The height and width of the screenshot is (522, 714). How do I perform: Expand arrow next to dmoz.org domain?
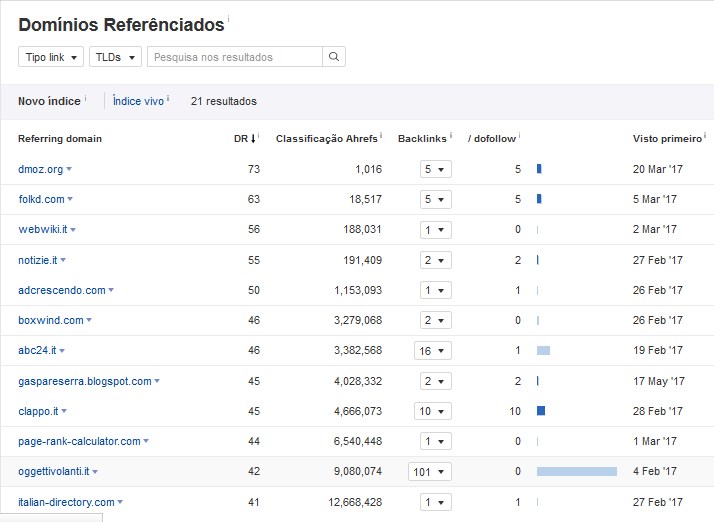click(69, 170)
